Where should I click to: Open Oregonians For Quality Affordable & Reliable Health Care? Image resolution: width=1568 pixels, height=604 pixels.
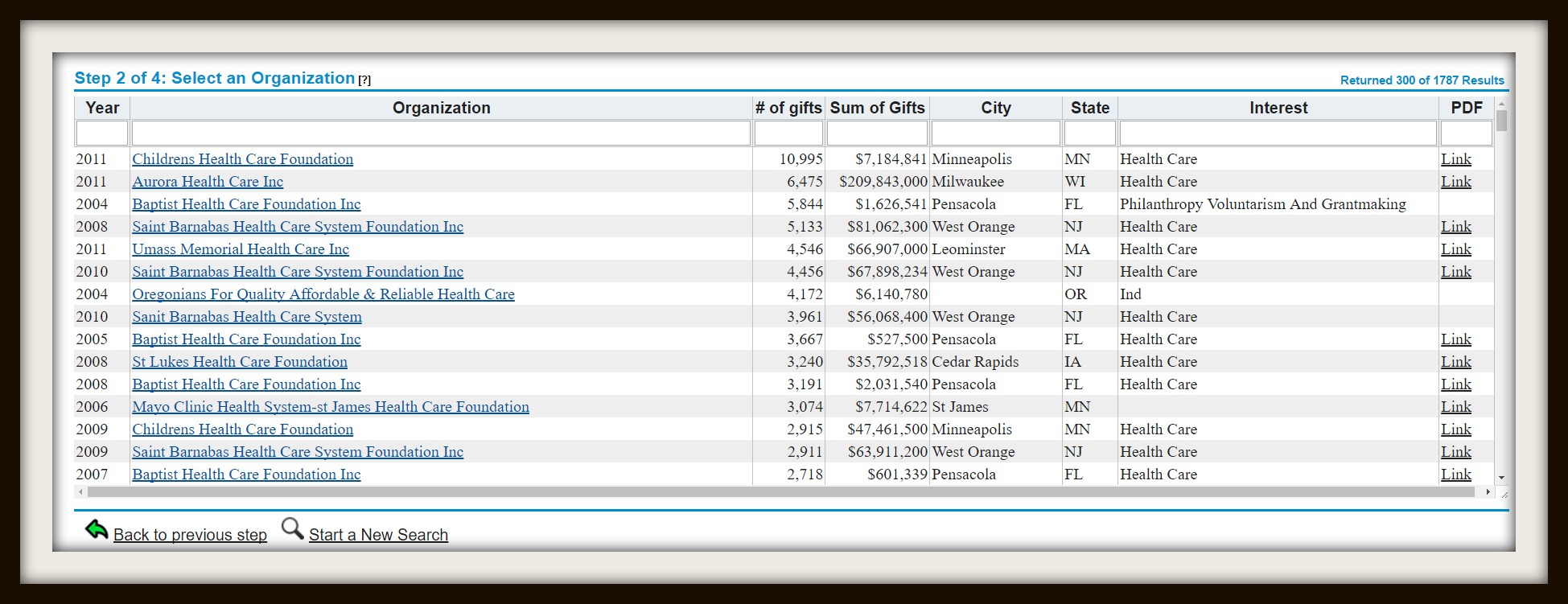pyautogui.click(x=323, y=294)
